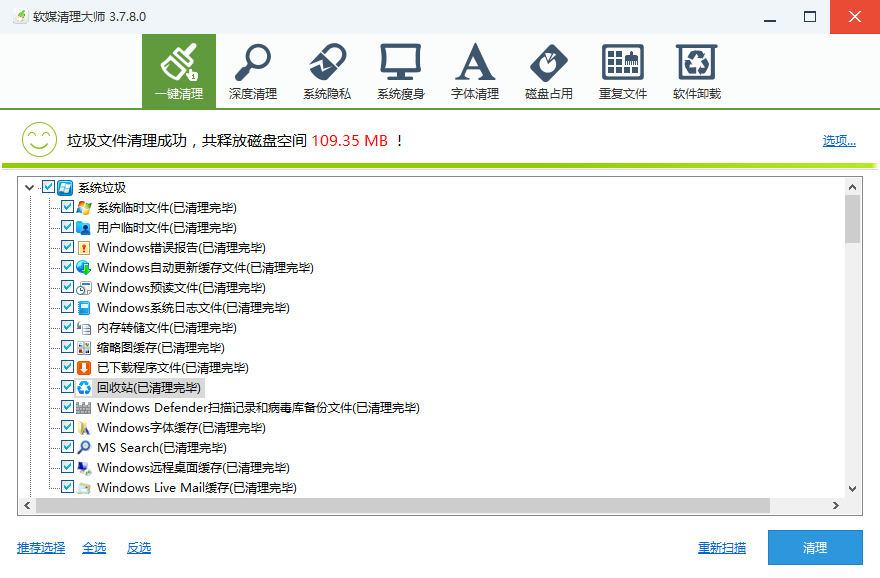Switch to the 一键清理 broom tab
Image resolution: width=880 pixels, height=578 pixels.
click(178, 71)
